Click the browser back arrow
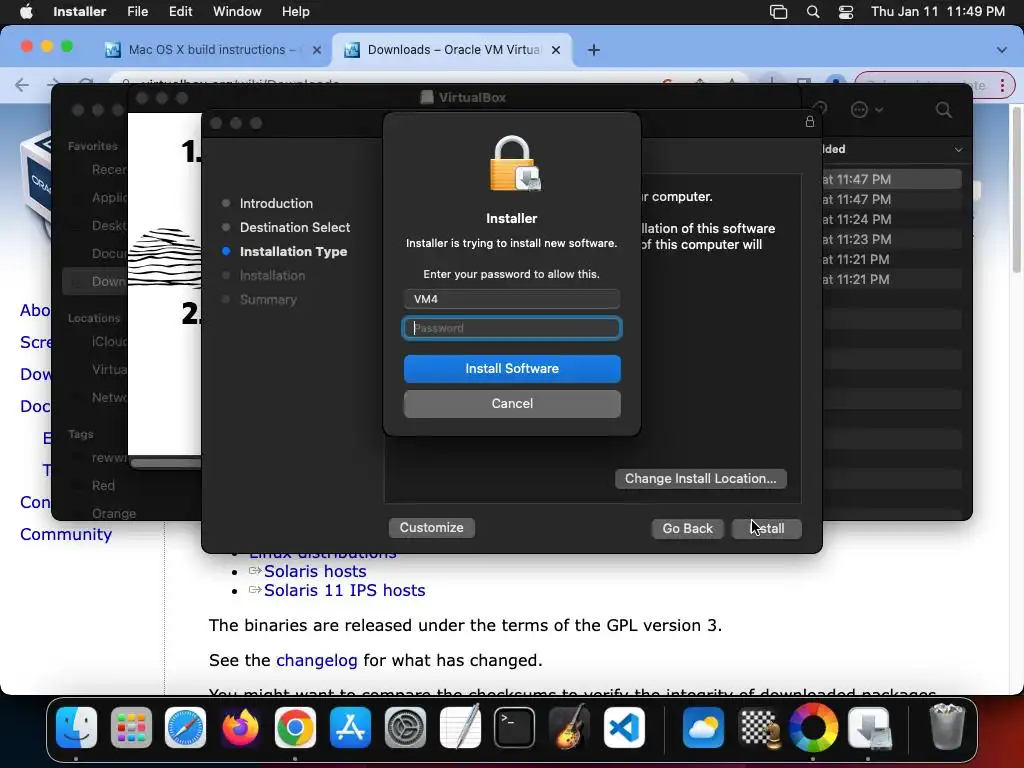Viewport: 1024px width, 768px height. pos(22,85)
